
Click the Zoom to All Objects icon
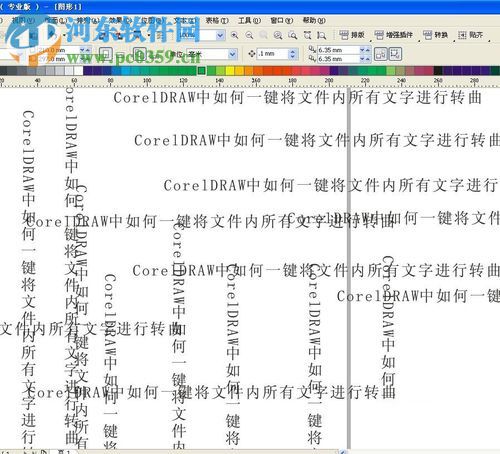(278, 35)
